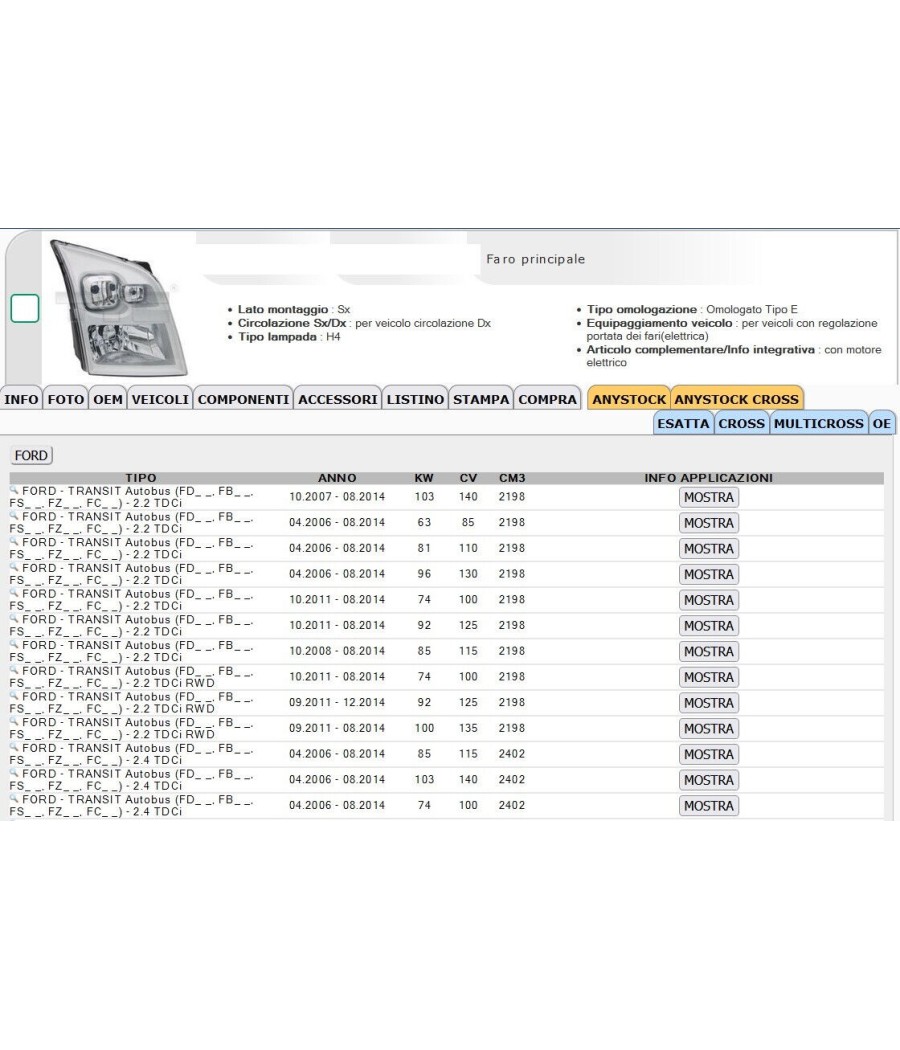Tick the checkbox beside the headlight image
The height and width of the screenshot is (1050, 900).
[x=25, y=308]
